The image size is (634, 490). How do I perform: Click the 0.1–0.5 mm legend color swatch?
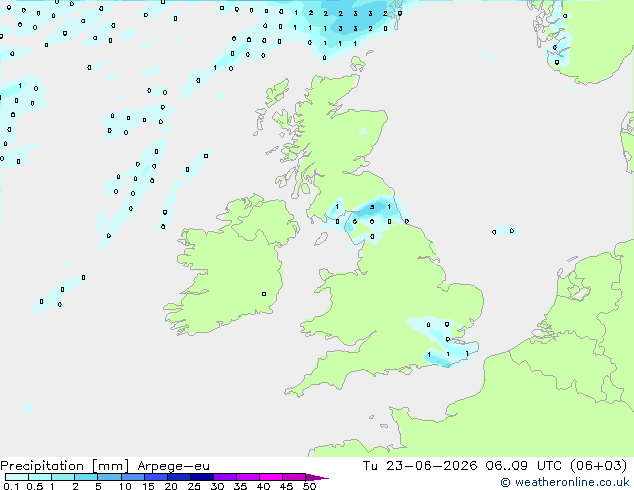click(x=17, y=477)
